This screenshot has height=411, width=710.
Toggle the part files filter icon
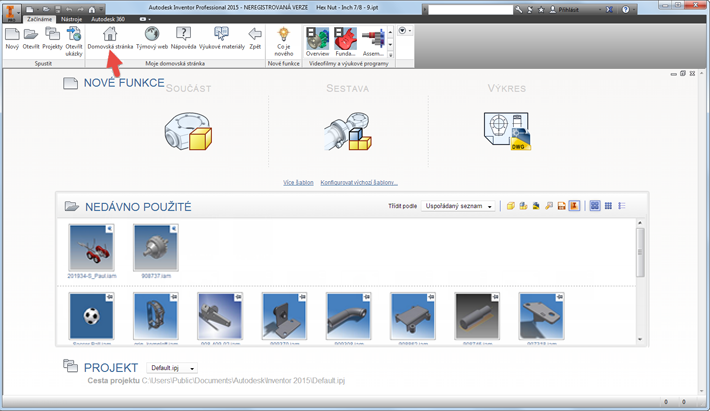[510, 206]
